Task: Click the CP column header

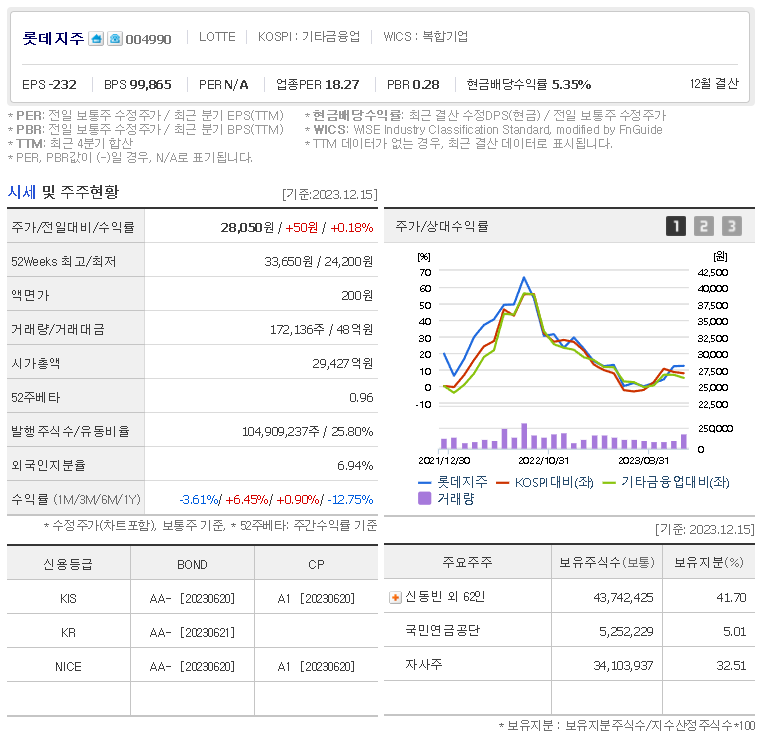Action: pyautogui.click(x=316, y=565)
